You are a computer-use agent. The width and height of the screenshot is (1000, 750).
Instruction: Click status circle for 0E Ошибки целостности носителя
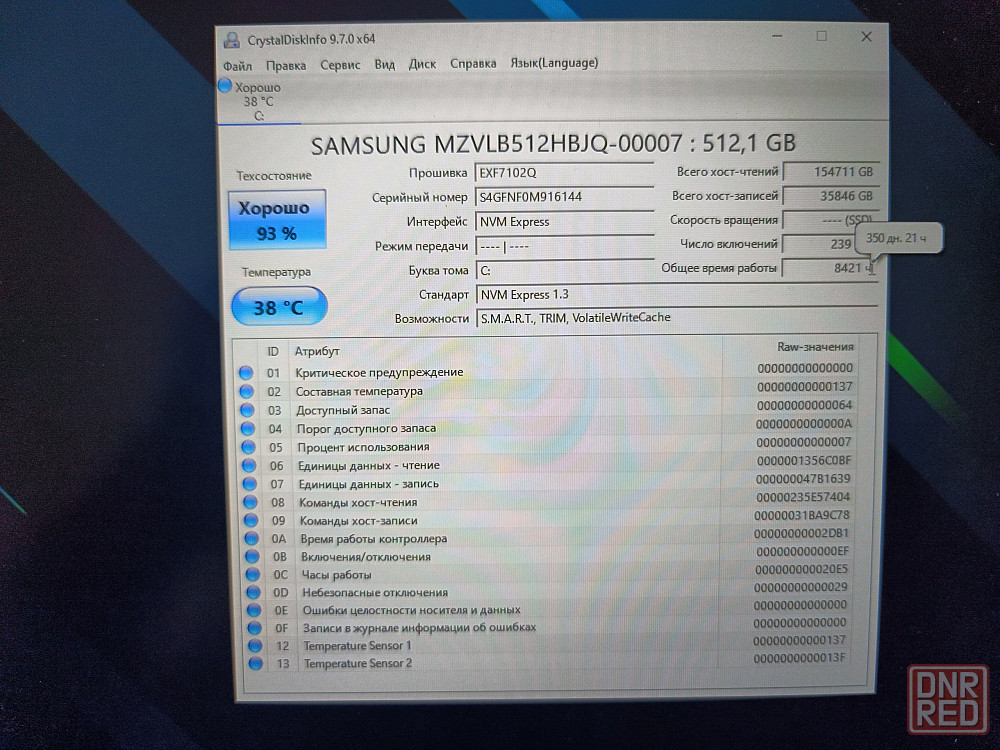coord(254,610)
